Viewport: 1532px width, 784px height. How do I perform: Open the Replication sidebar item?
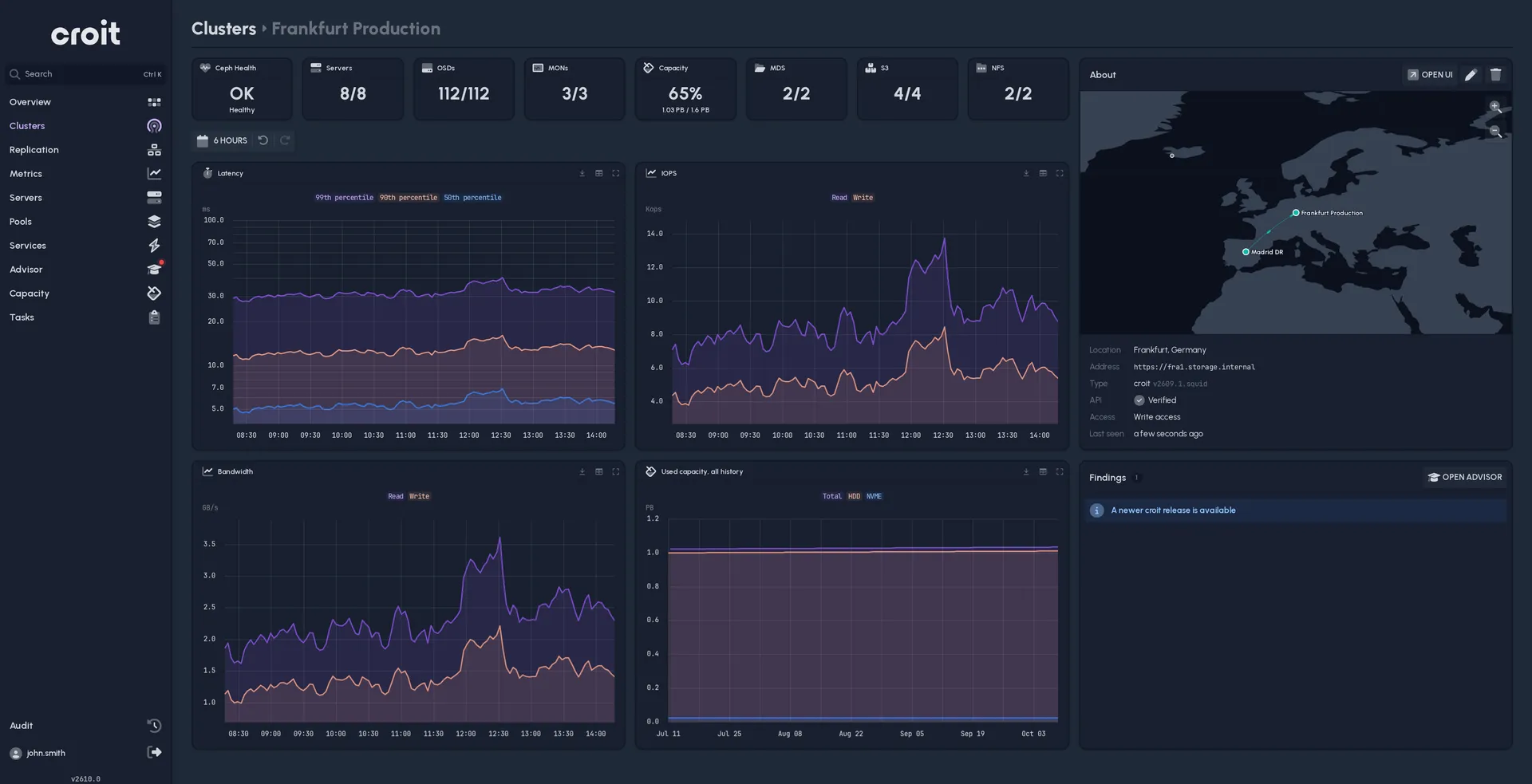click(x=85, y=150)
